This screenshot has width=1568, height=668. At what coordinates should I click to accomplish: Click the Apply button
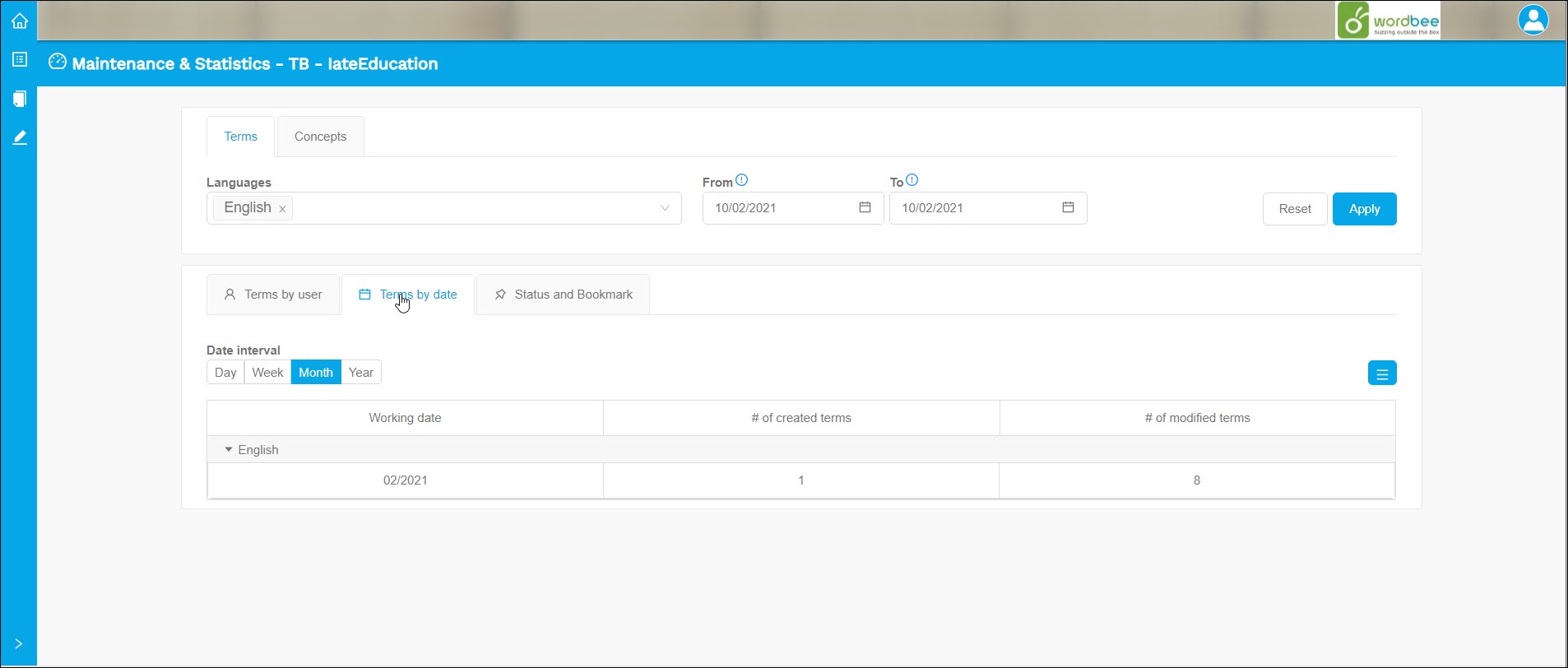pyautogui.click(x=1364, y=209)
